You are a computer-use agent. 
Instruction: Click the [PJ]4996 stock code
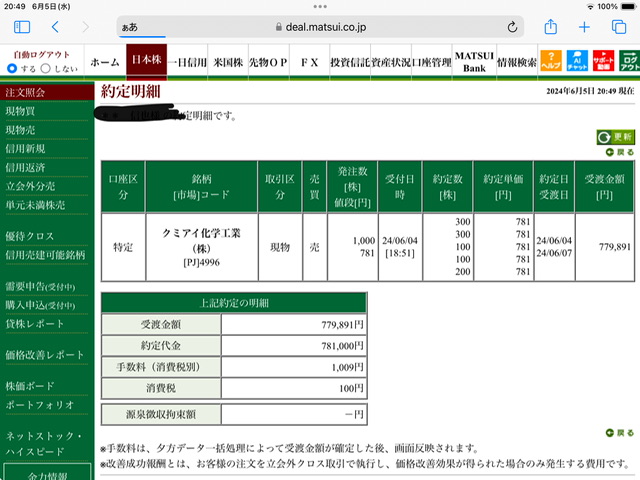[x=202, y=262]
